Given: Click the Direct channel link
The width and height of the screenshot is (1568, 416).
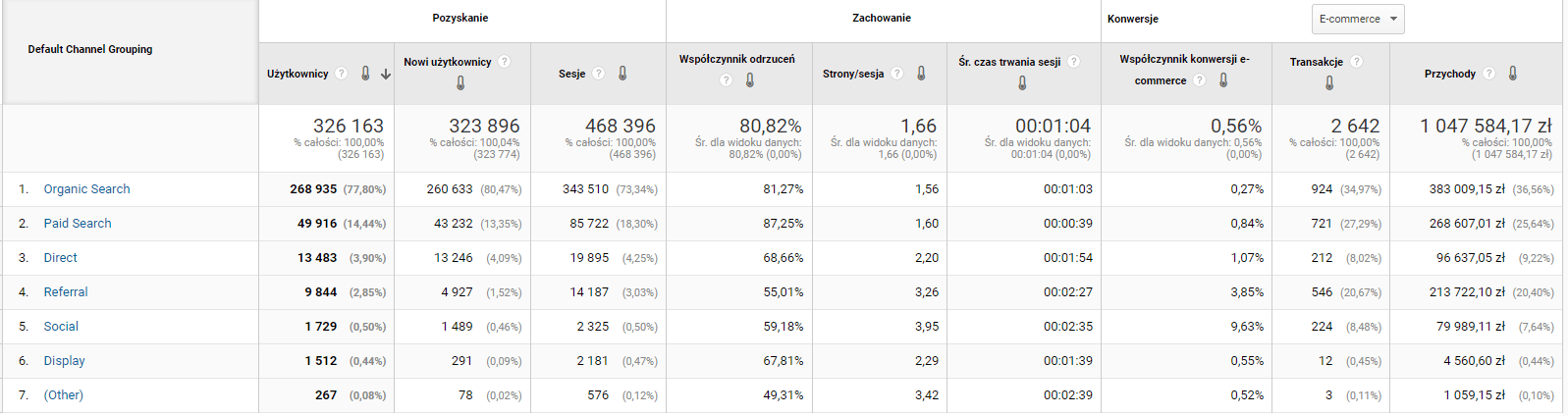Looking at the screenshot, I should (x=60, y=258).
